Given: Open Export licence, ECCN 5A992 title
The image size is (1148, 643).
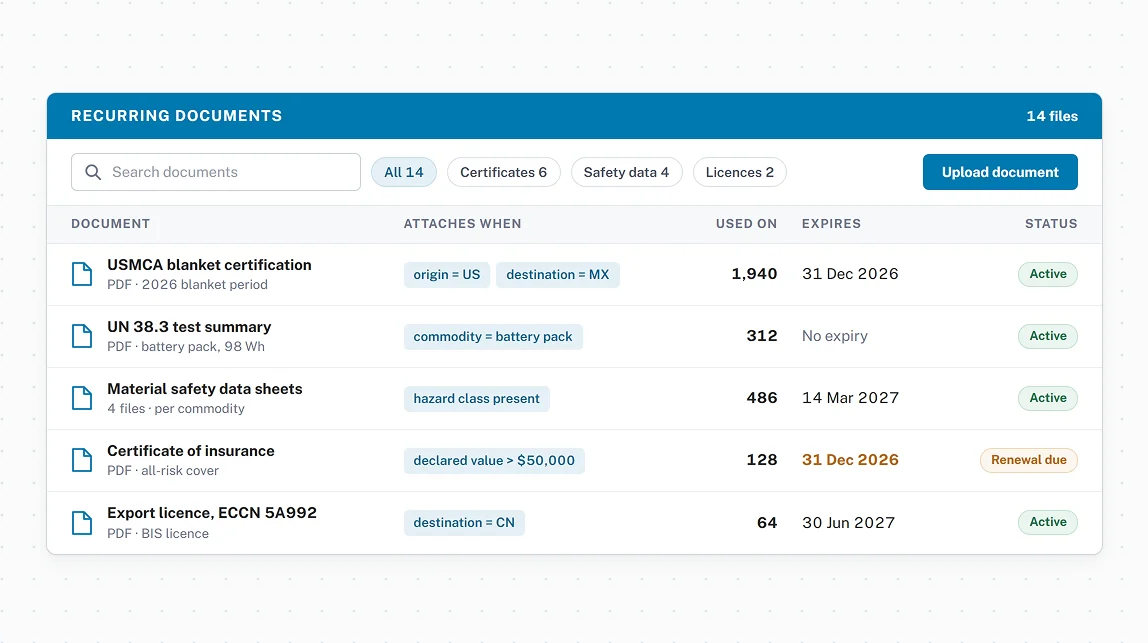Looking at the screenshot, I should pos(212,513).
